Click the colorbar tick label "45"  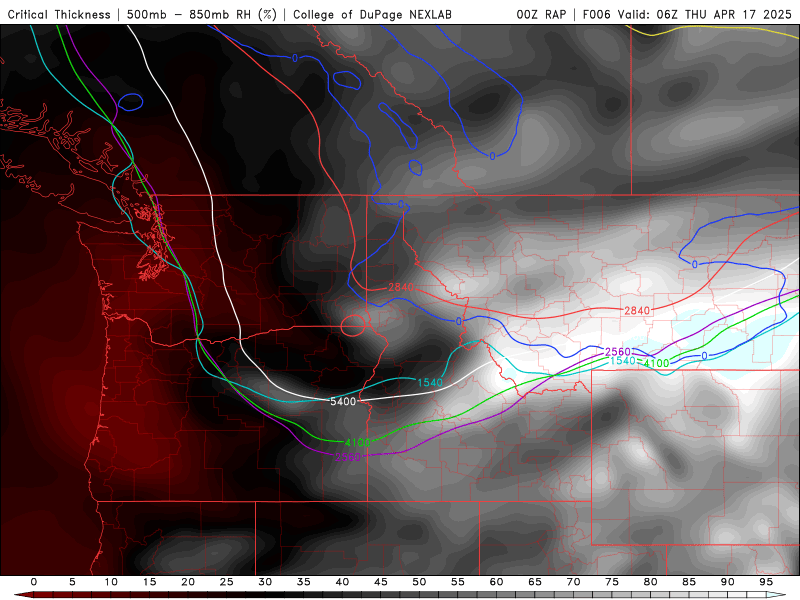click(x=381, y=582)
